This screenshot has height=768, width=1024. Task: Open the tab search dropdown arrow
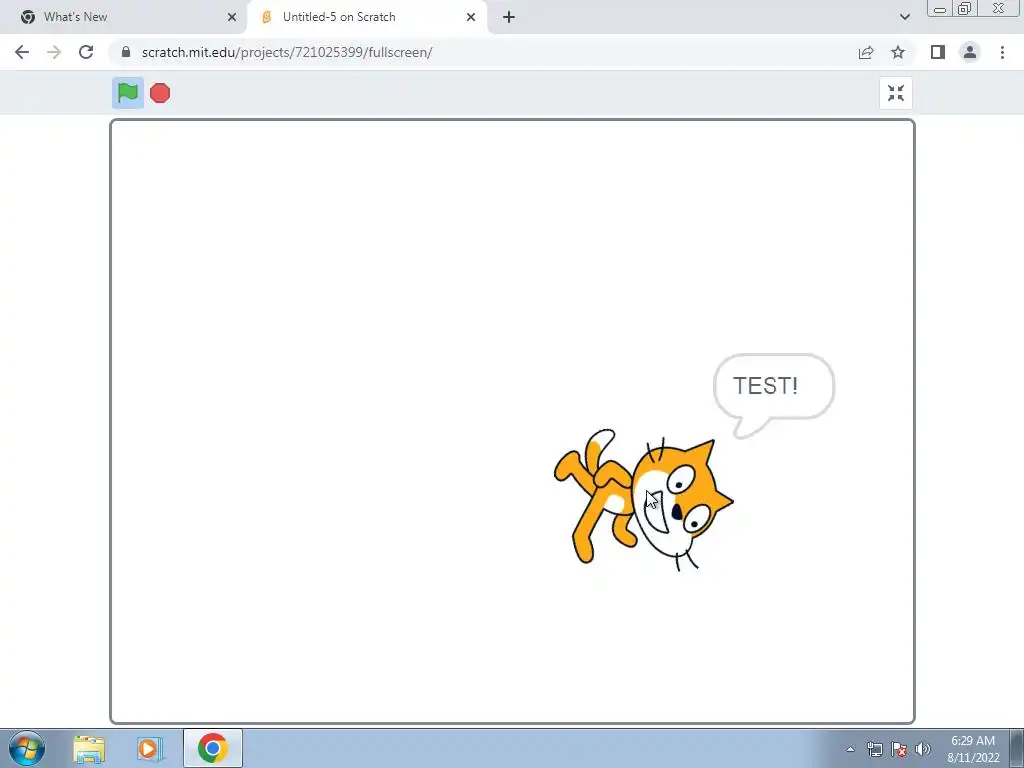tap(904, 17)
